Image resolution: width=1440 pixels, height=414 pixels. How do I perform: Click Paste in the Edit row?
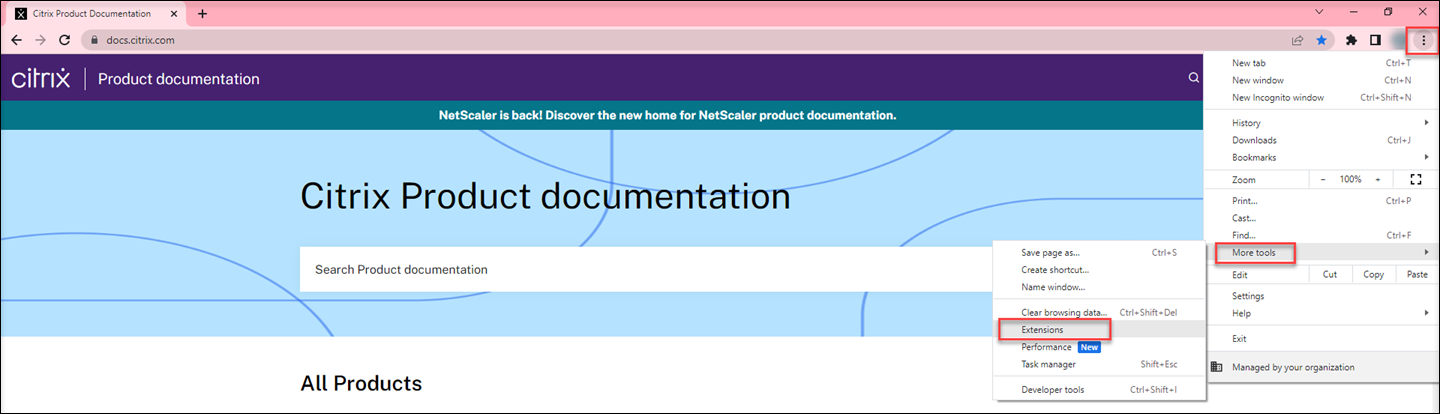[1417, 274]
